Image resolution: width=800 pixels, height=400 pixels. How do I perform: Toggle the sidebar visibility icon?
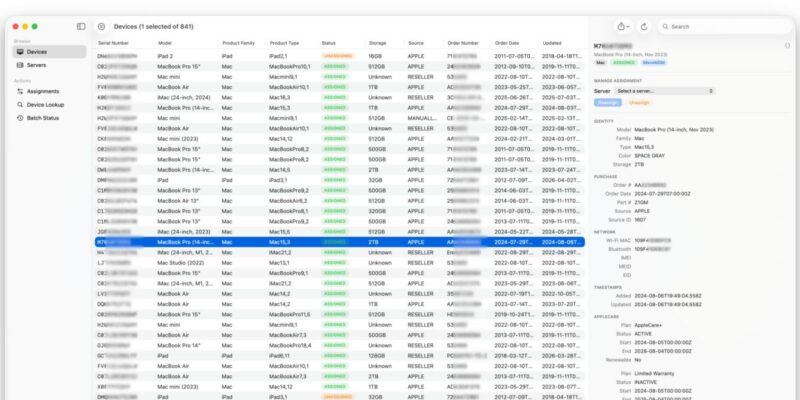(x=81, y=27)
